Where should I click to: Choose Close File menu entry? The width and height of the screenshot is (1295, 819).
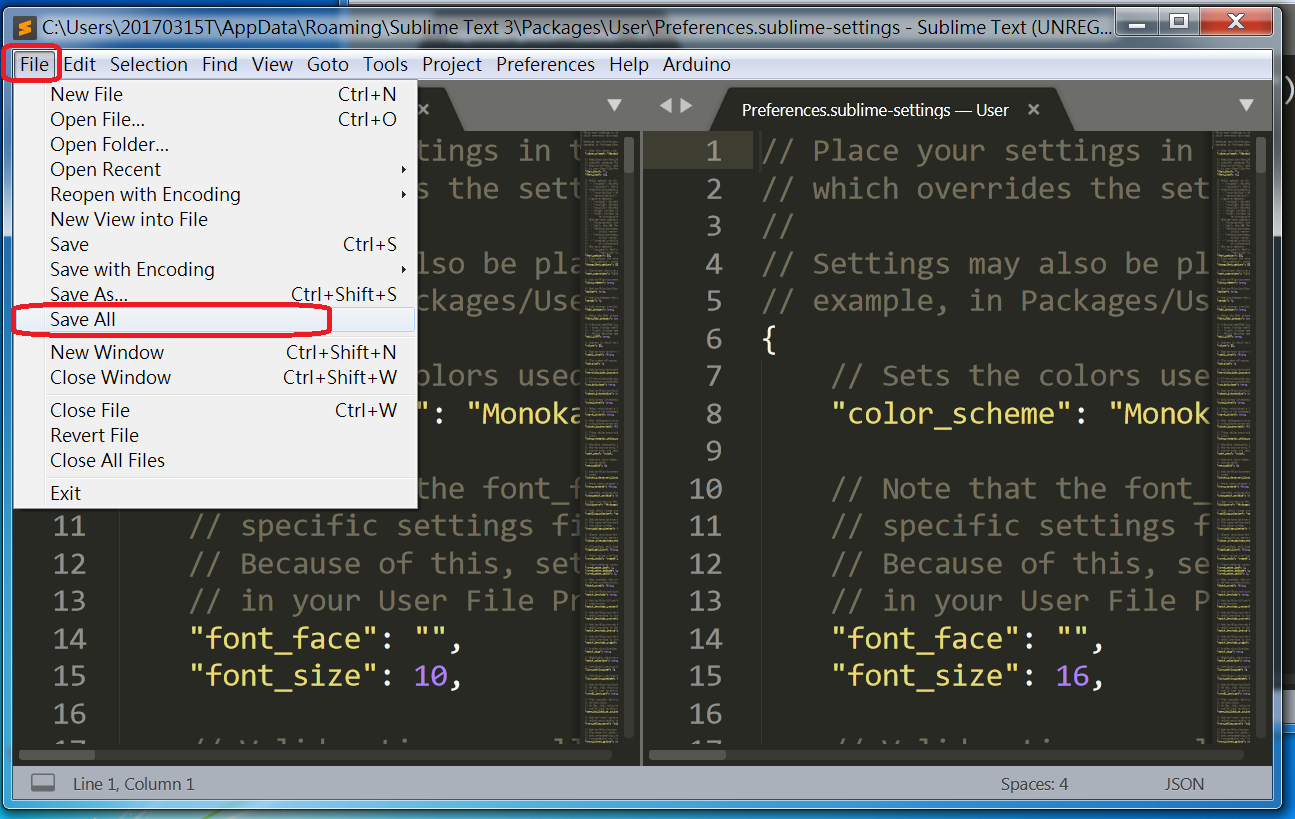(x=215, y=410)
